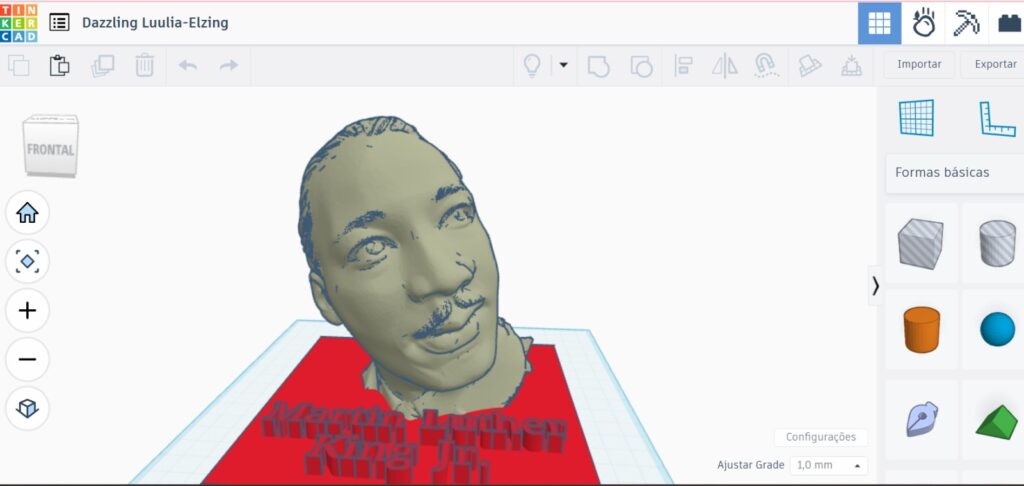Click the FRONTAL view cube
The image size is (1024, 486).
50,146
